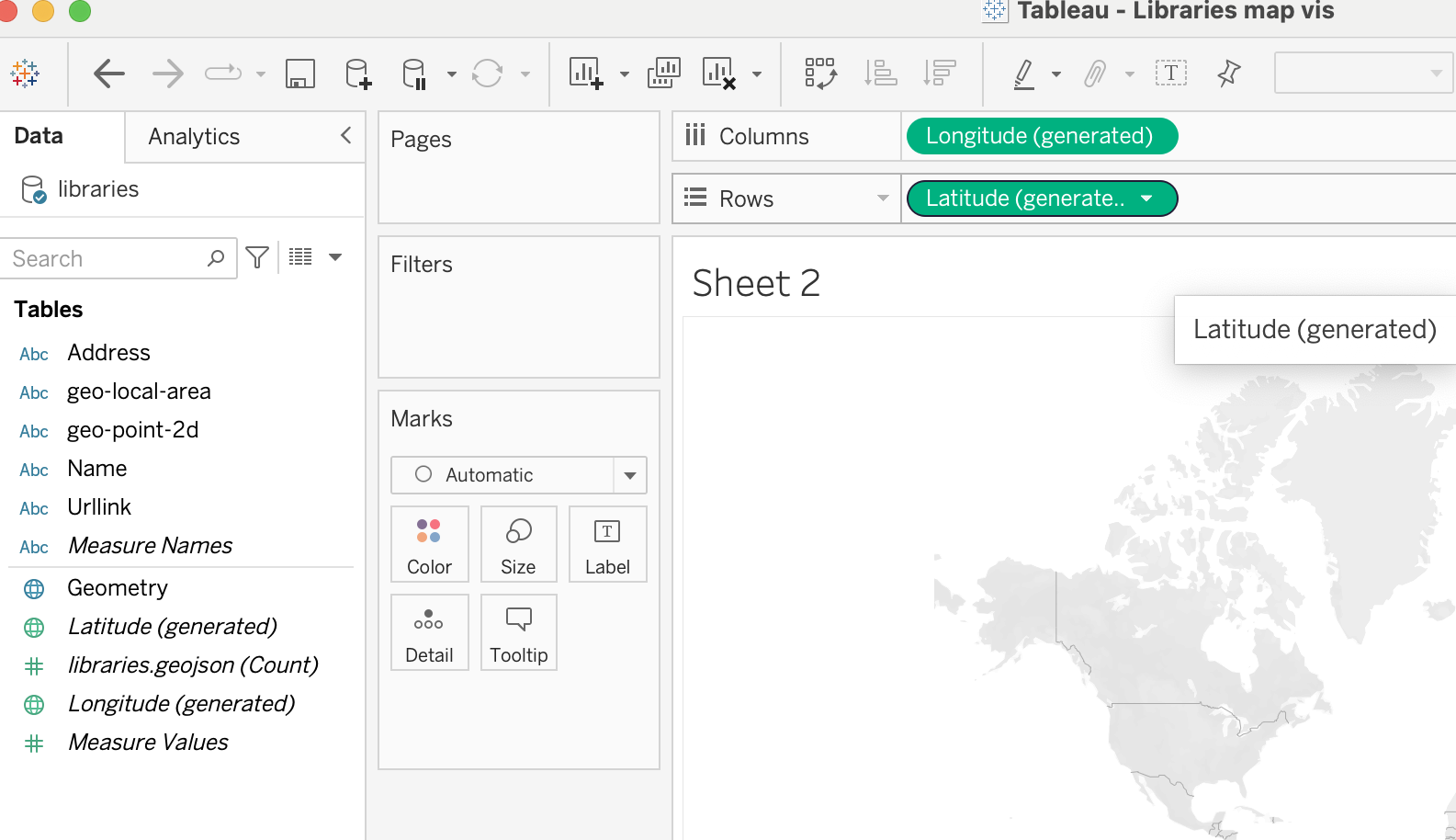Click the New Data Source icon
1456x840 pixels.
[x=357, y=74]
